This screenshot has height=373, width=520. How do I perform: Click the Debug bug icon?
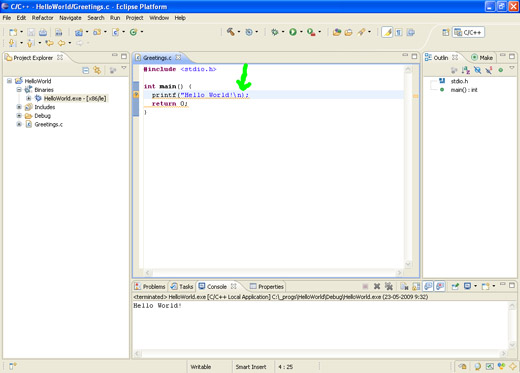tap(275, 32)
